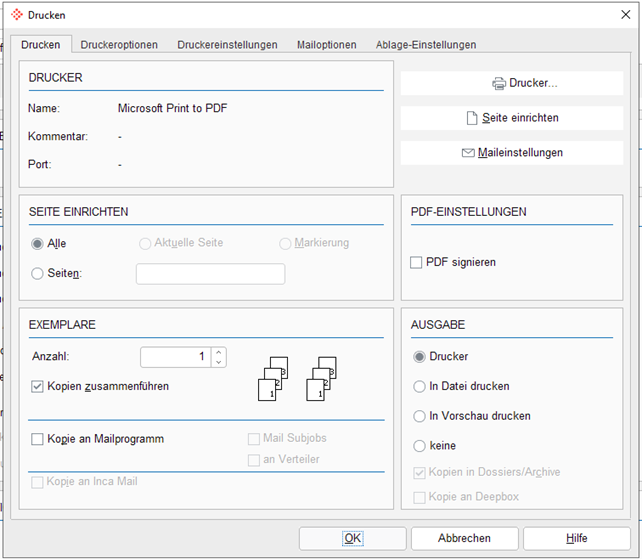Click the Kommentar: label
642x559 pixels.
tap(58, 136)
